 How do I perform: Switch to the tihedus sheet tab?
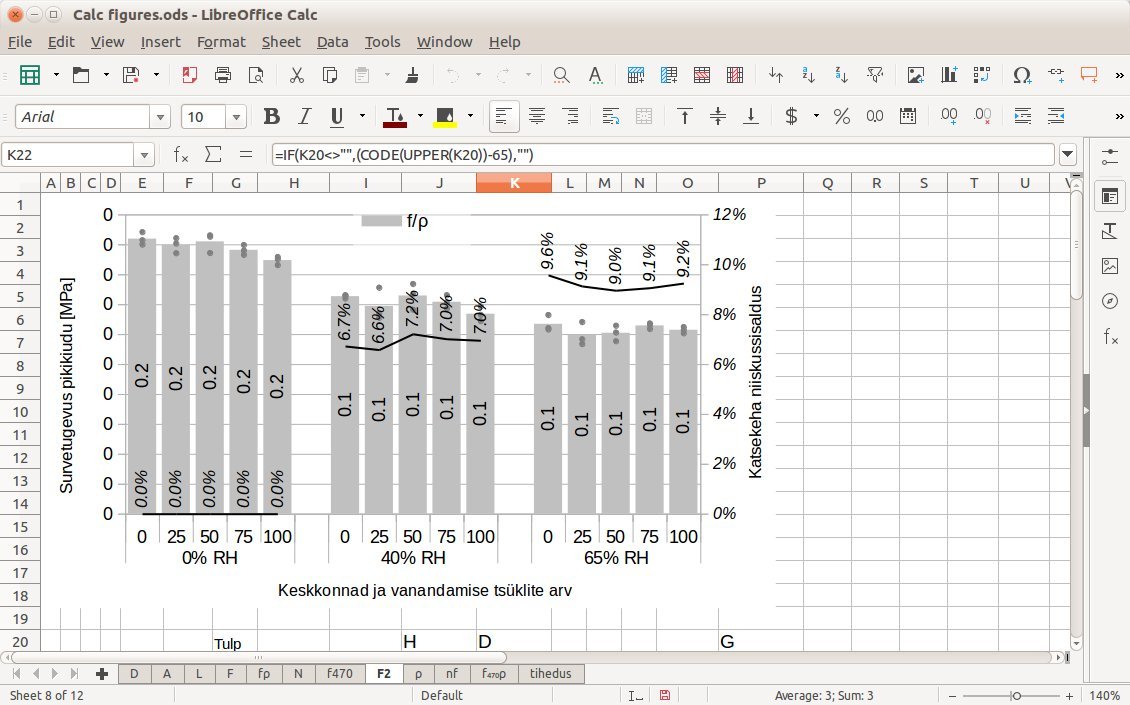[x=551, y=674]
